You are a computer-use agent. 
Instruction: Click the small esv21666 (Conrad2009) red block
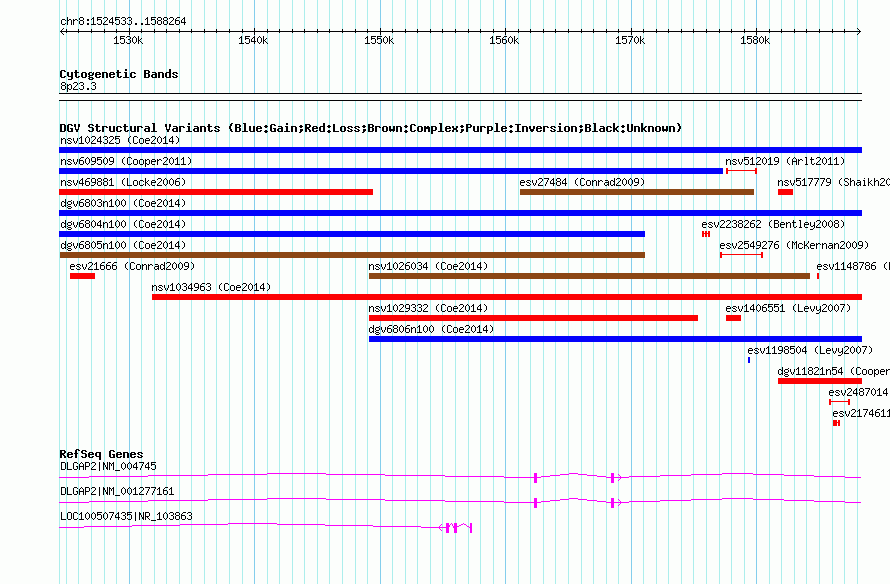(x=82, y=276)
